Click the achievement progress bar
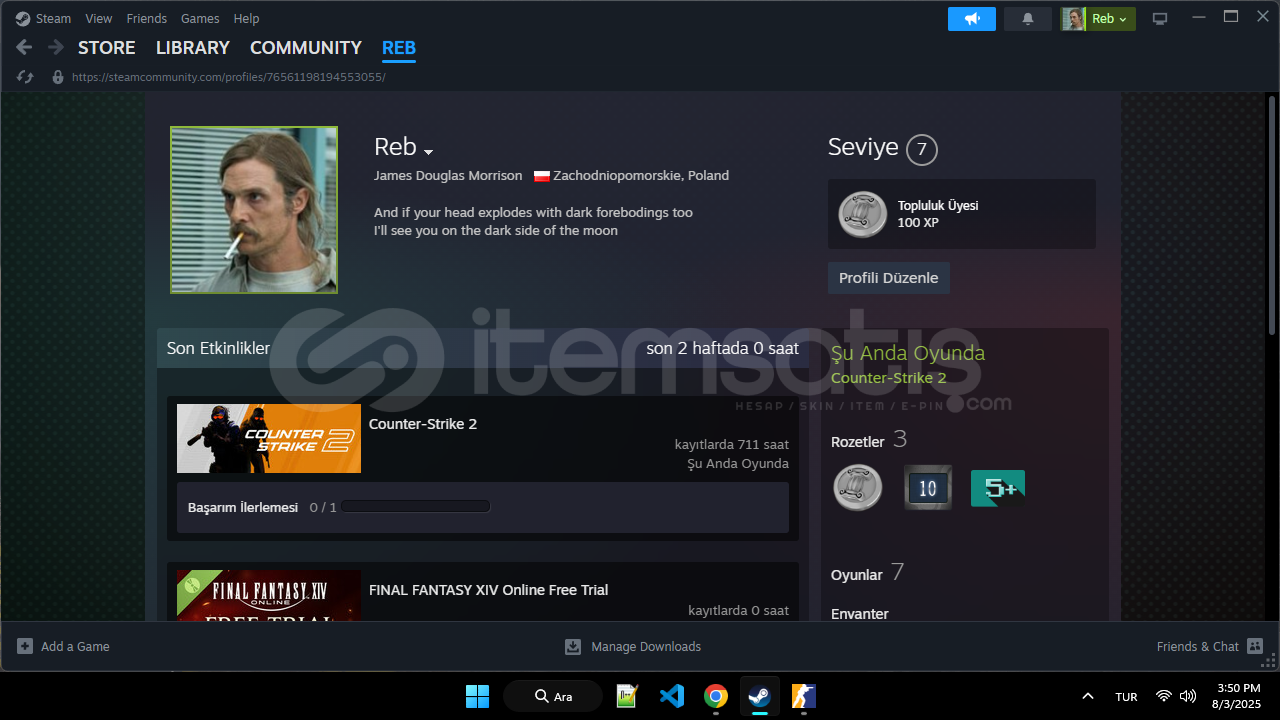 (x=415, y=507)
